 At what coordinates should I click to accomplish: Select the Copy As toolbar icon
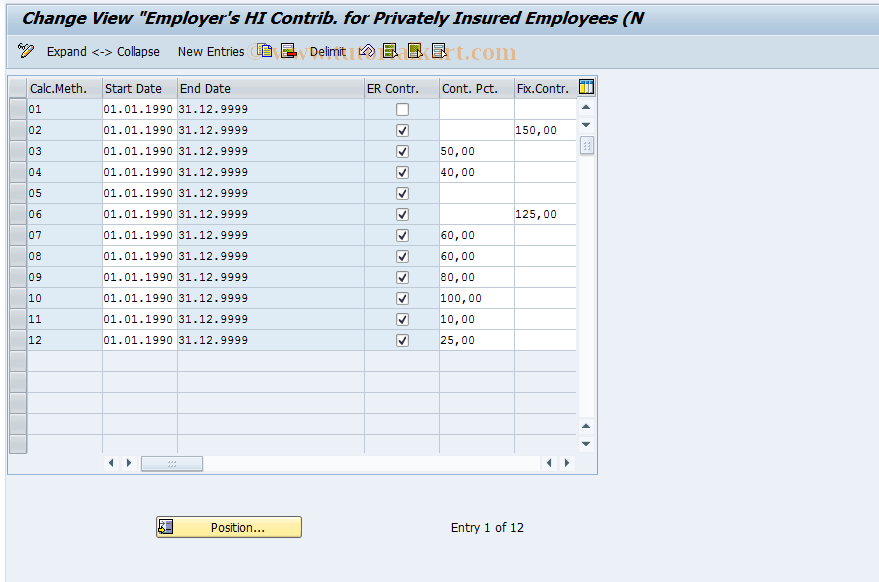263,51
